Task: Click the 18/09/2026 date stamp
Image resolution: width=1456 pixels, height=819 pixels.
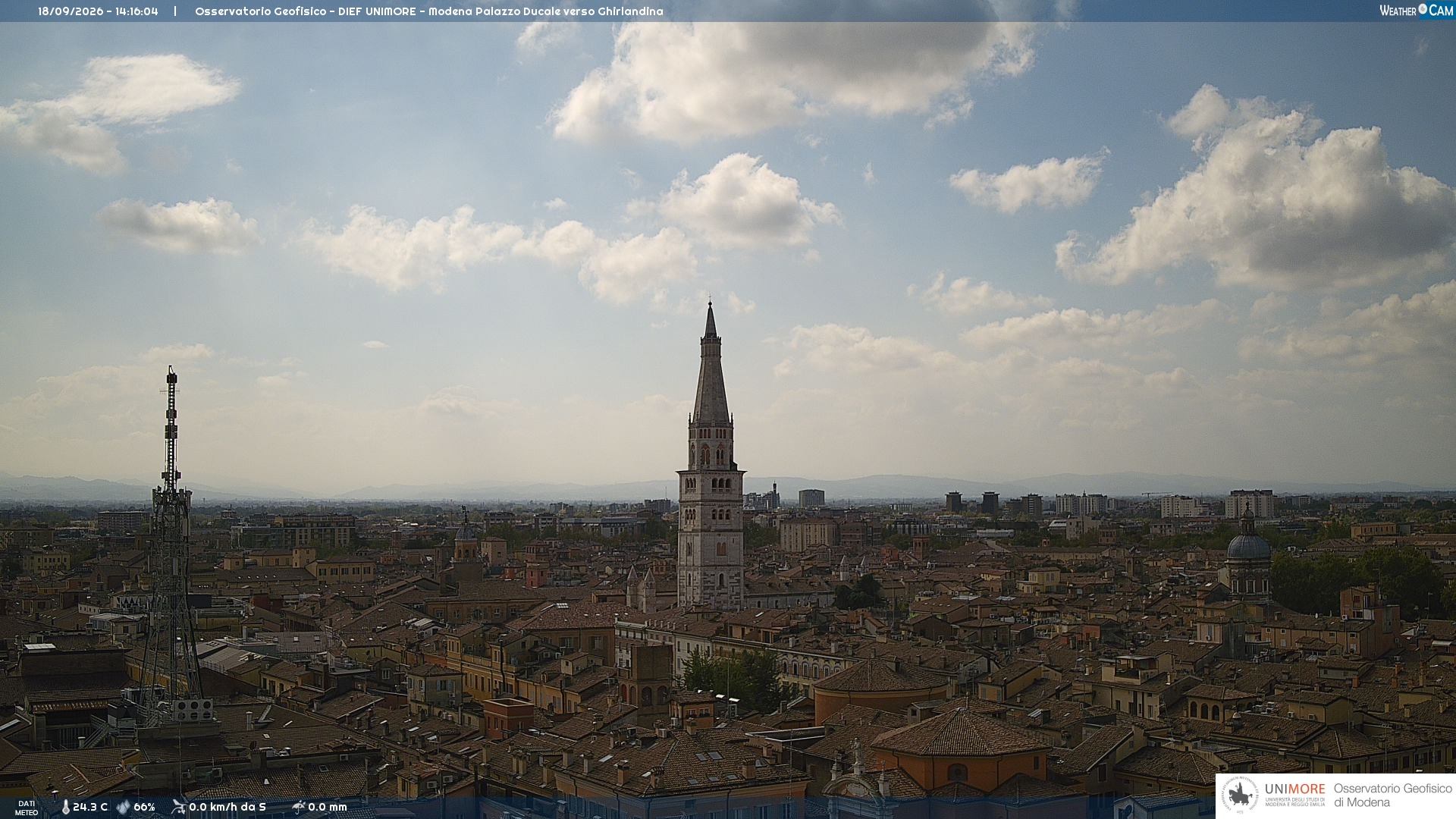Action: 71,11
